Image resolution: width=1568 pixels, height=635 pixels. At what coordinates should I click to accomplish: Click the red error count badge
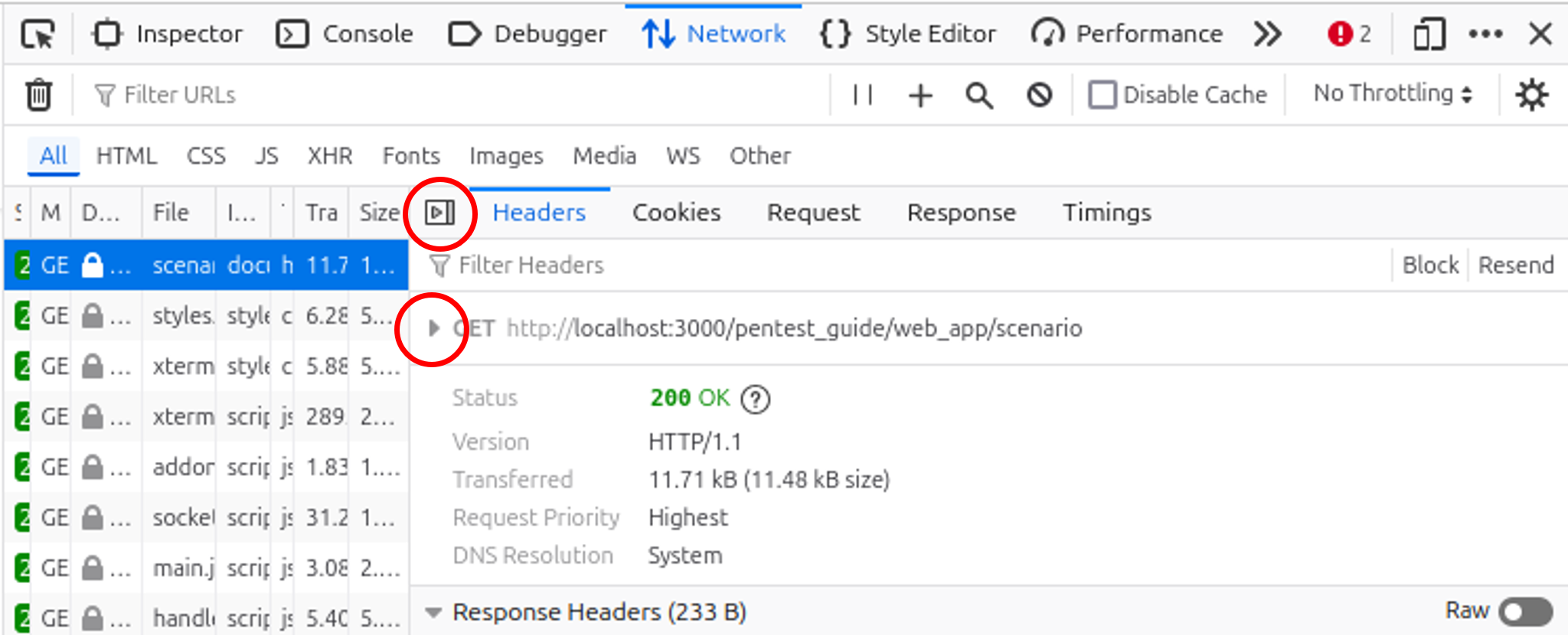[x=1349, y=34]
